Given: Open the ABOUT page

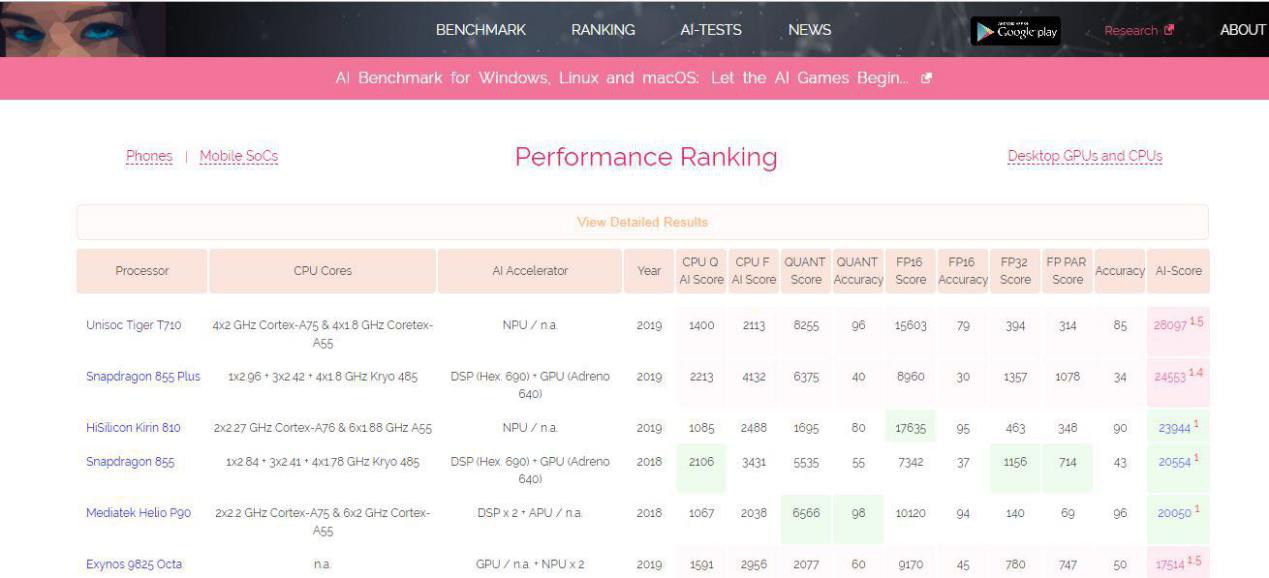Looking at the screenshot, I should (x=1243, y=30).
